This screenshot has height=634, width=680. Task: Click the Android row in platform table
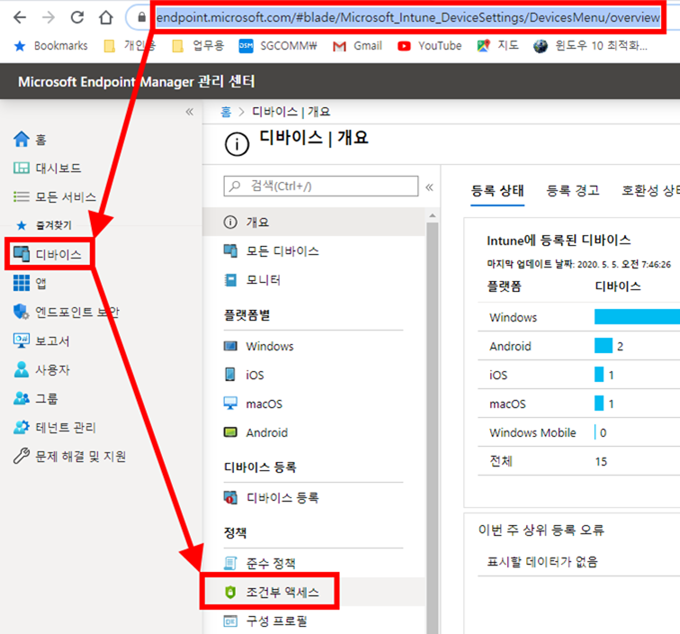(x=579, y=346)
